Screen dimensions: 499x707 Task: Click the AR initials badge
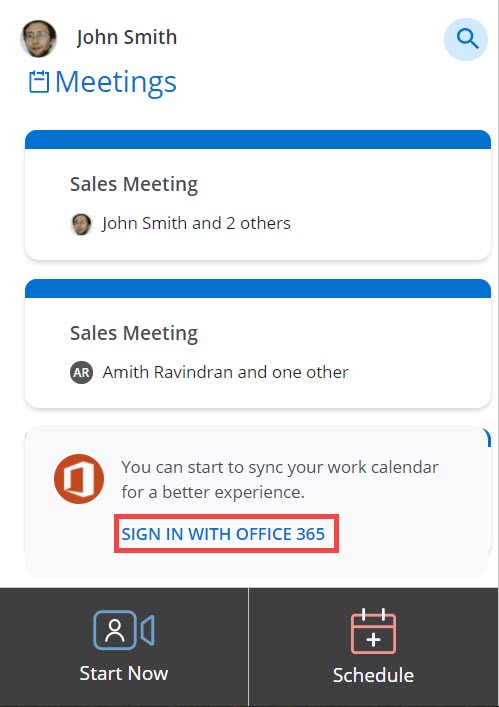[81, 373]
